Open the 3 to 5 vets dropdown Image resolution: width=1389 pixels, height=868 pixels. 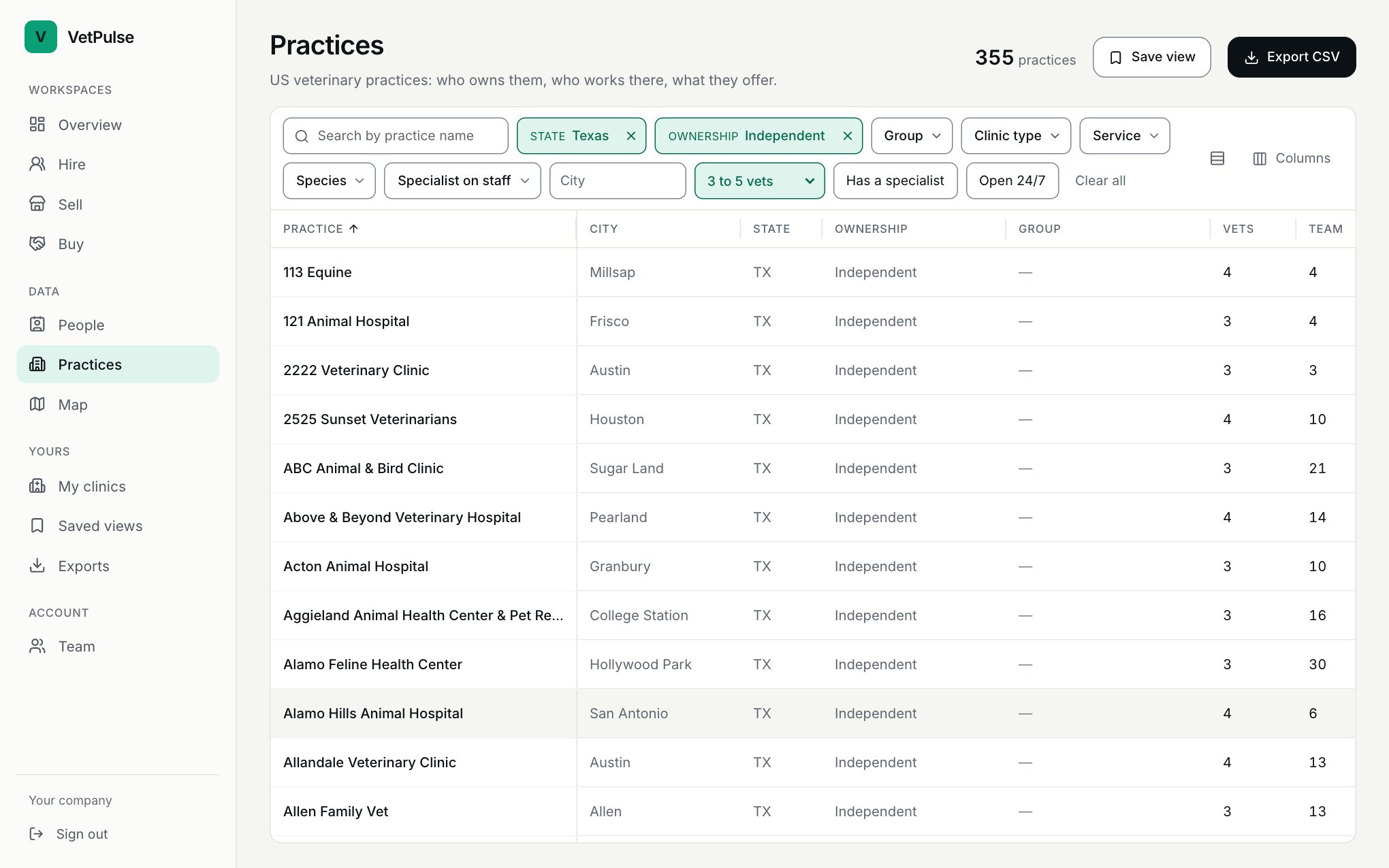[760, 181]
